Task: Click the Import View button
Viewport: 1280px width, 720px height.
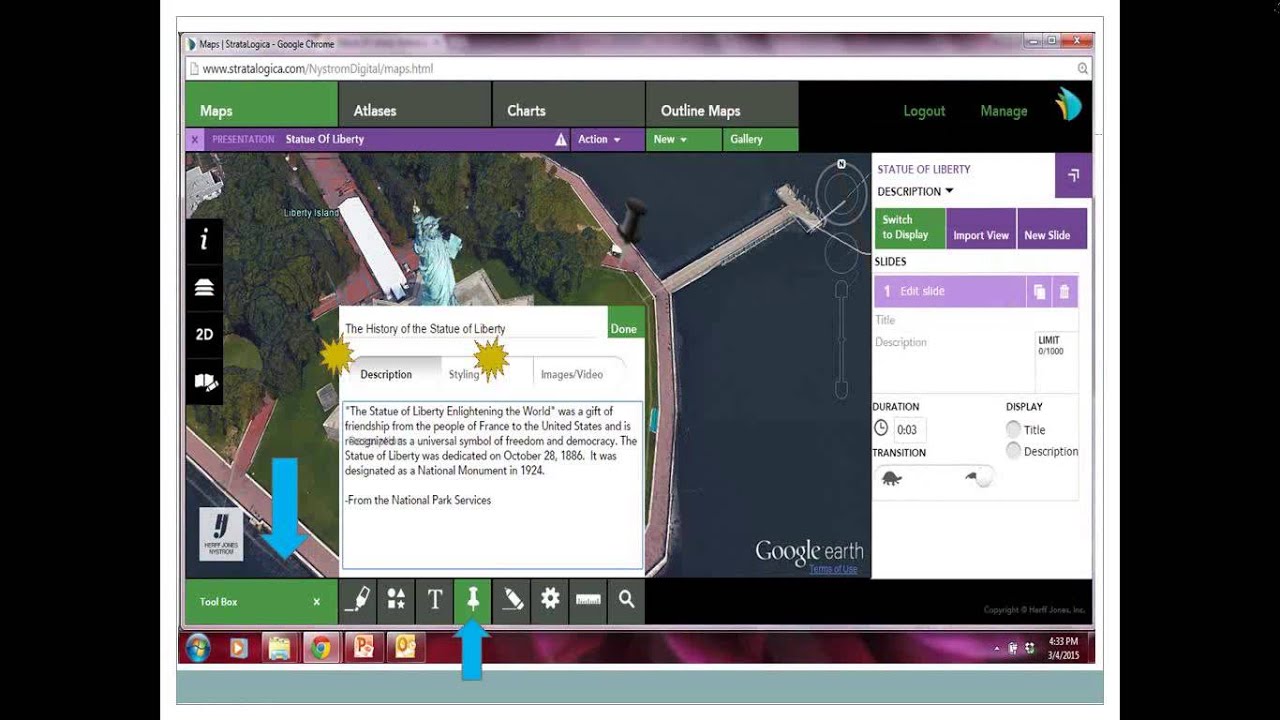Action: (981, 228)
